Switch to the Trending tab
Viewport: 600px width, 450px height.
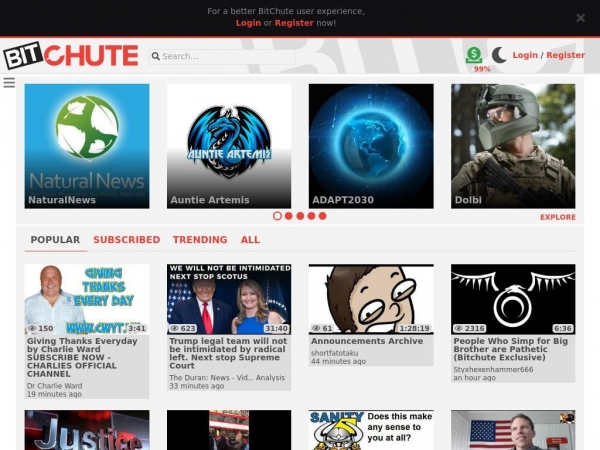(x=200, y=240)
